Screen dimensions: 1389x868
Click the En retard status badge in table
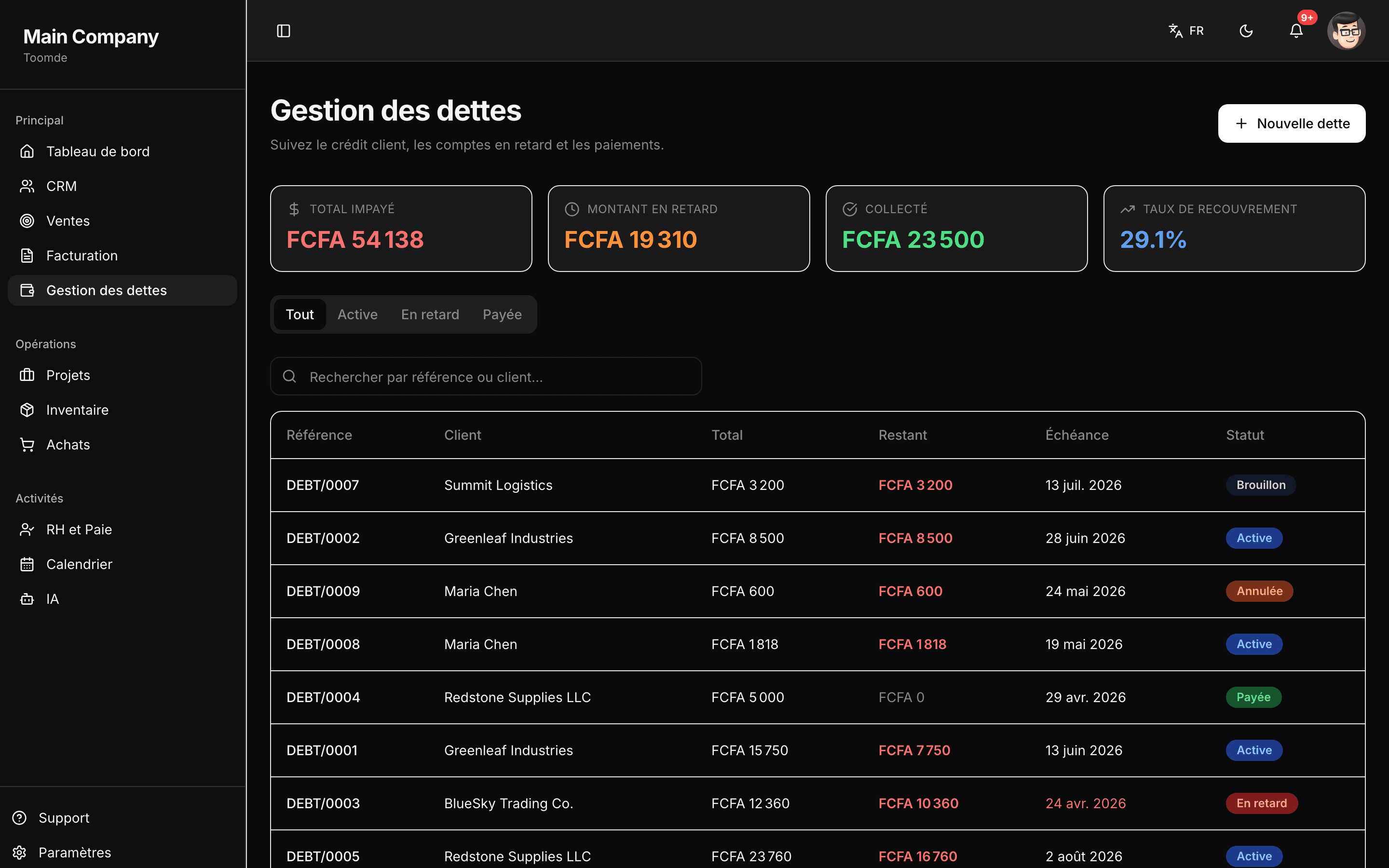pos(1262,804)
